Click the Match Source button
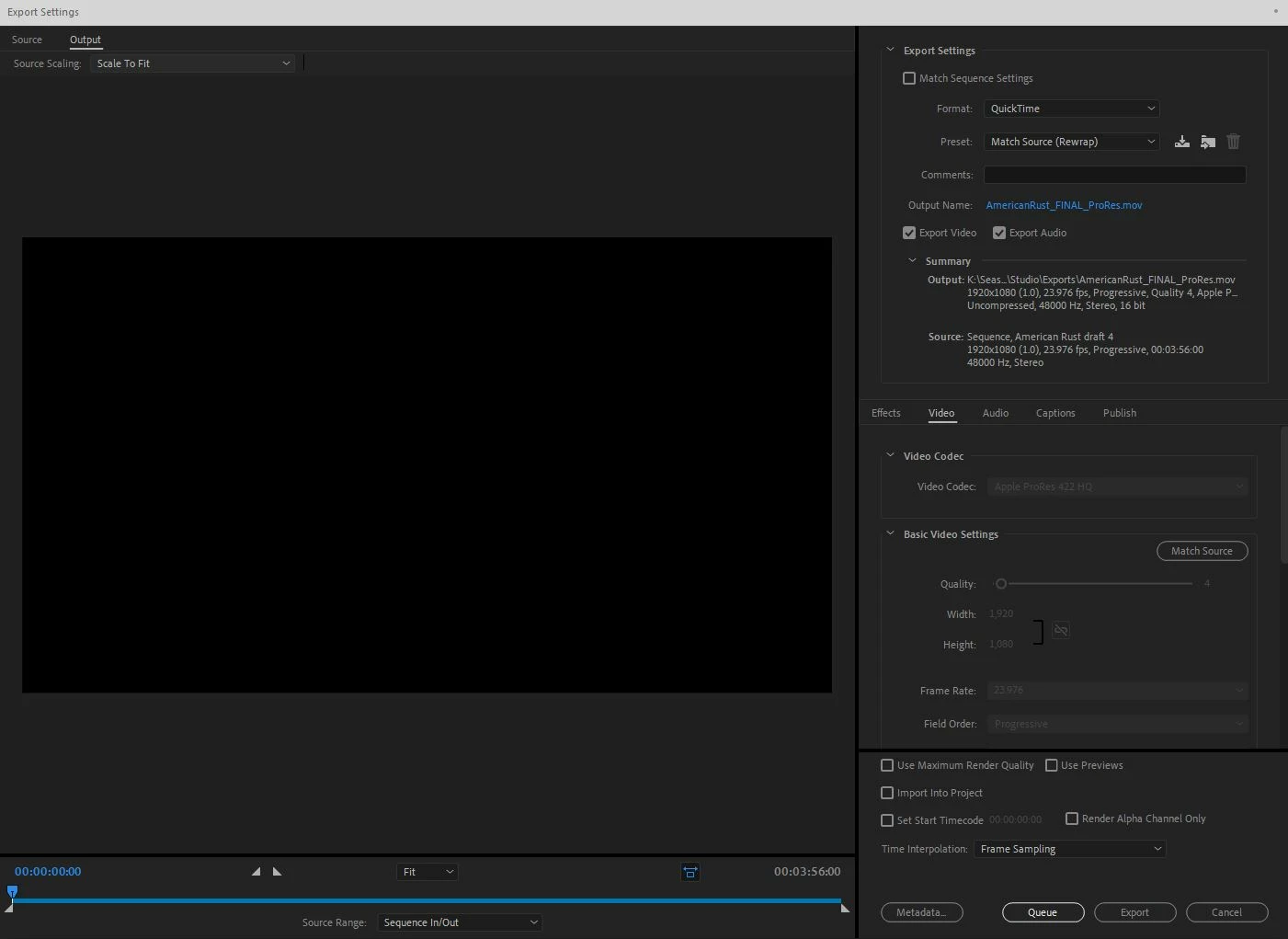This screenshot has height=939, width=1288. coord(1202,551)
